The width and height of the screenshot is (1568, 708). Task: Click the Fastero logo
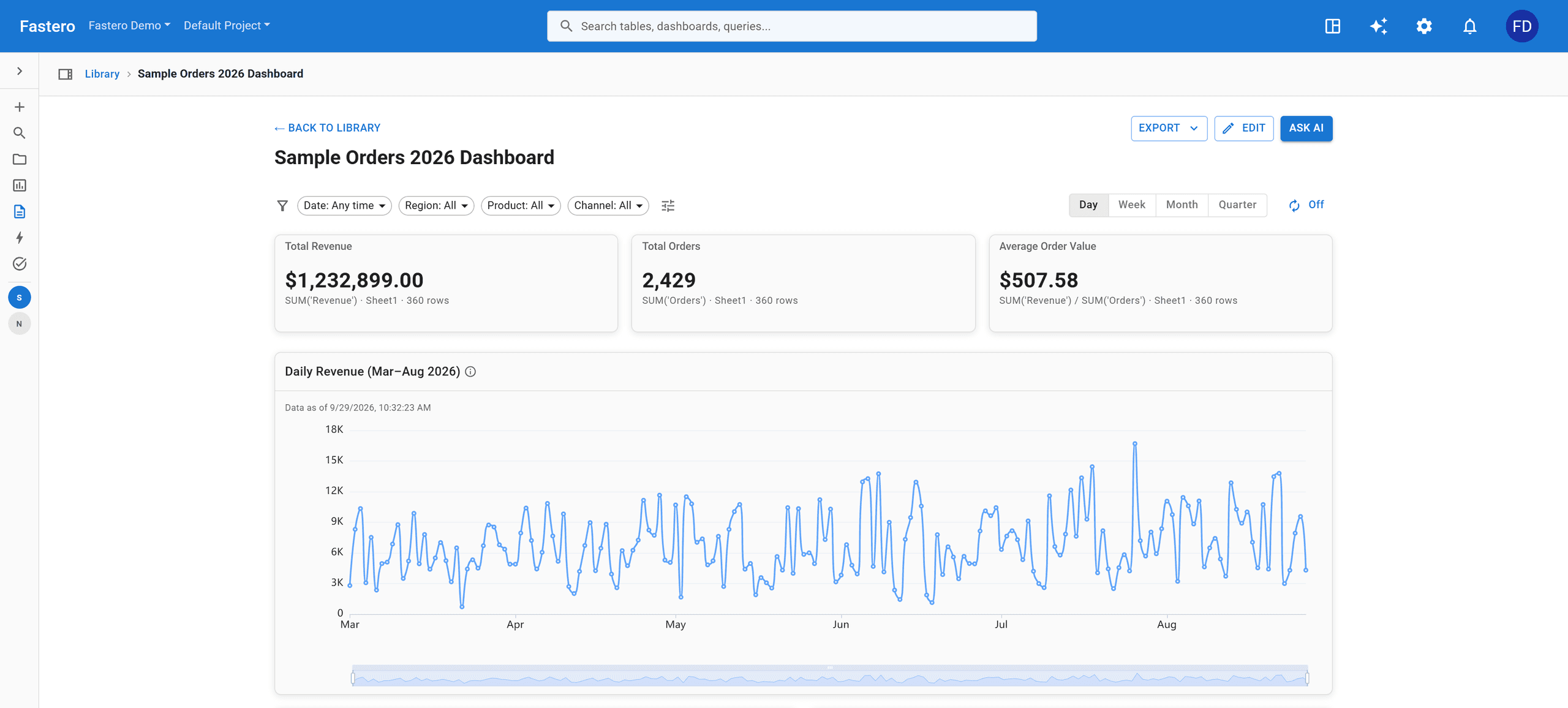pos(47,26)
